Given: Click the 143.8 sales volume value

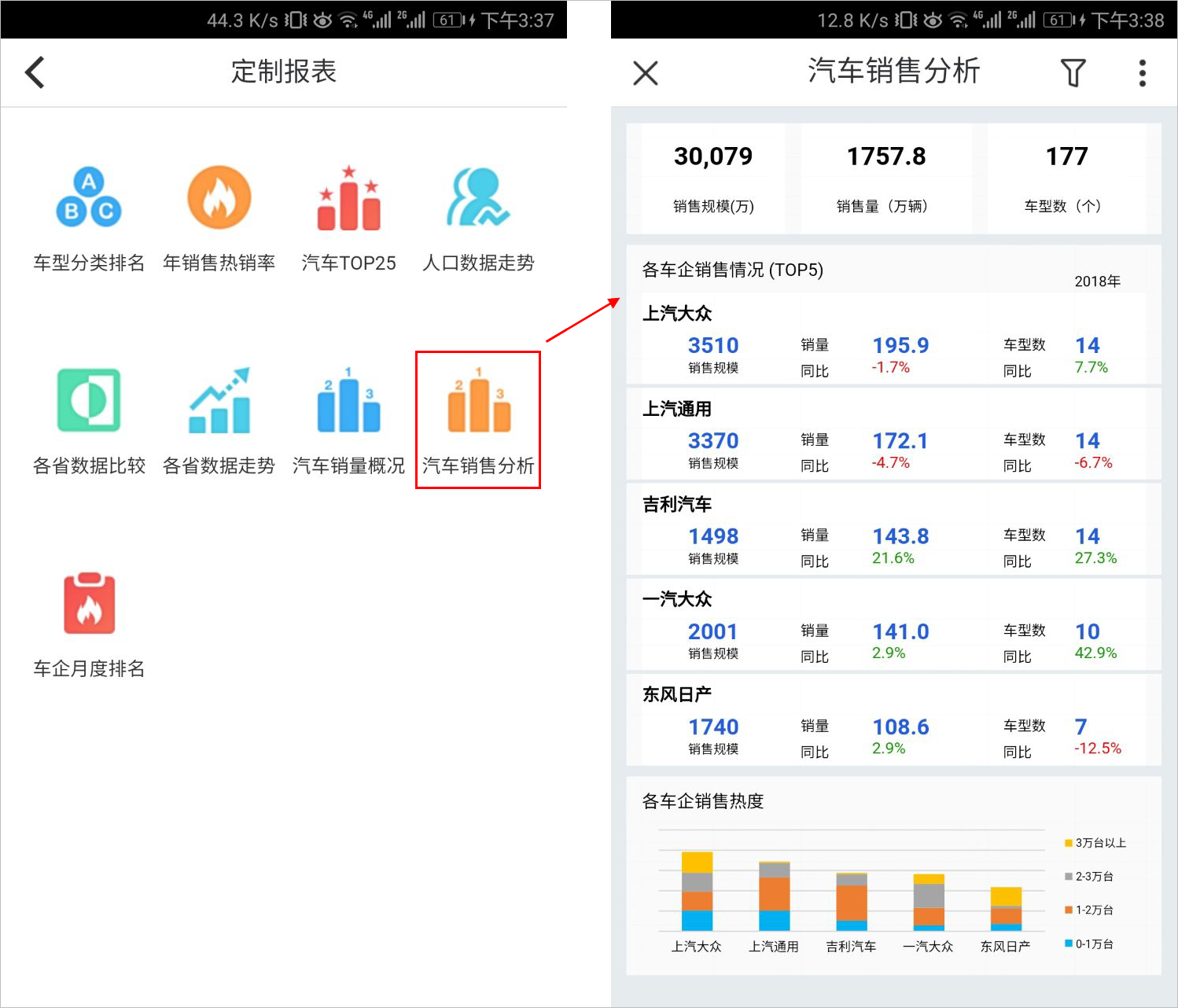Looking at the screenshot, I should pos(900,536).
